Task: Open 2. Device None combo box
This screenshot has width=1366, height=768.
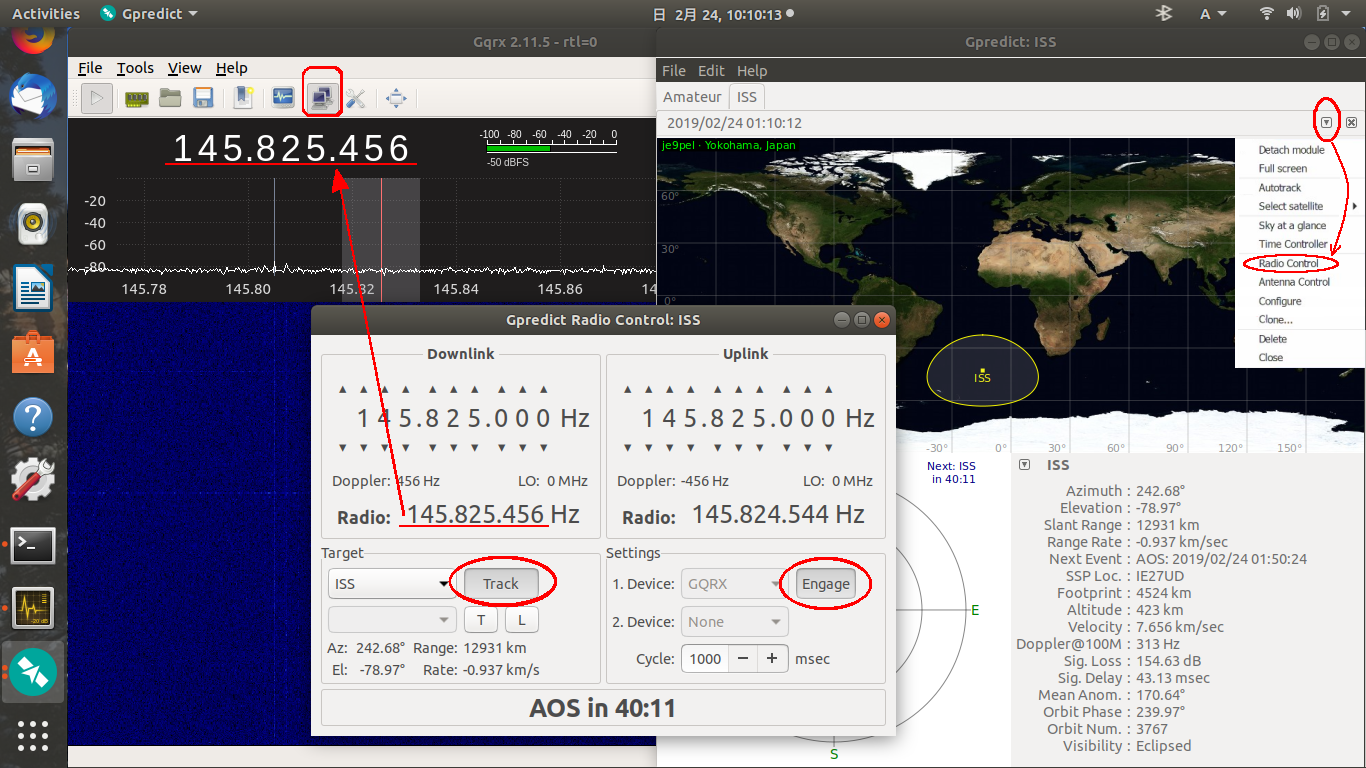Action: [x=735, y=622]
